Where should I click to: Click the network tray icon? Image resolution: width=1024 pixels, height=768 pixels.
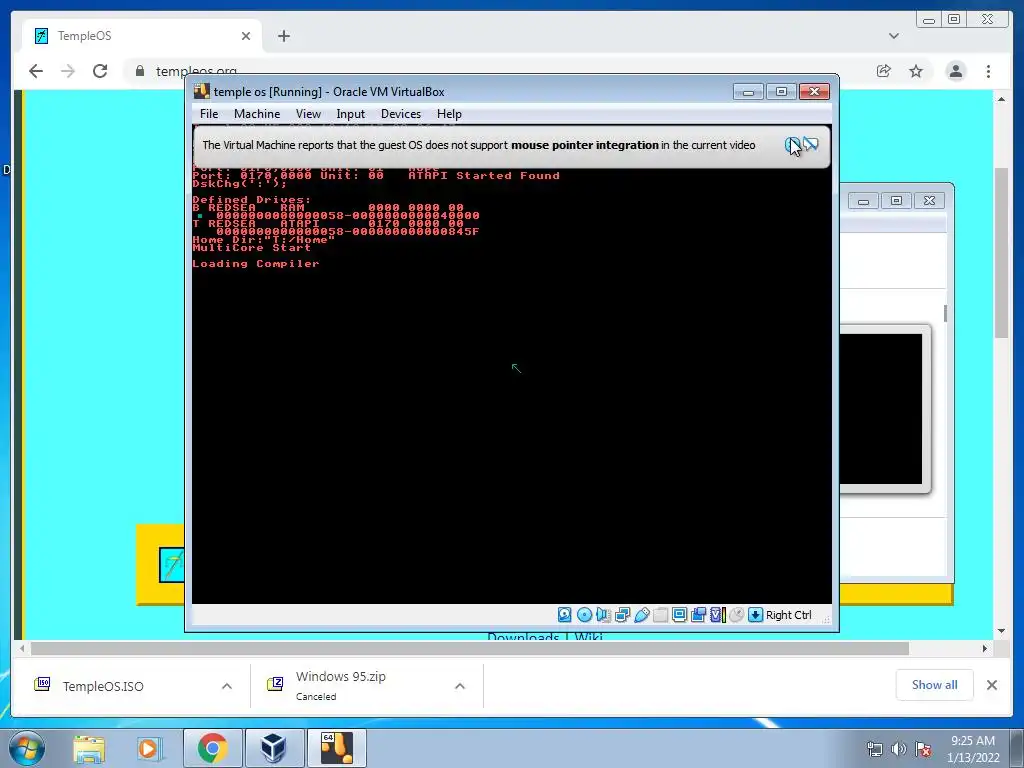[x=874, y=749]
